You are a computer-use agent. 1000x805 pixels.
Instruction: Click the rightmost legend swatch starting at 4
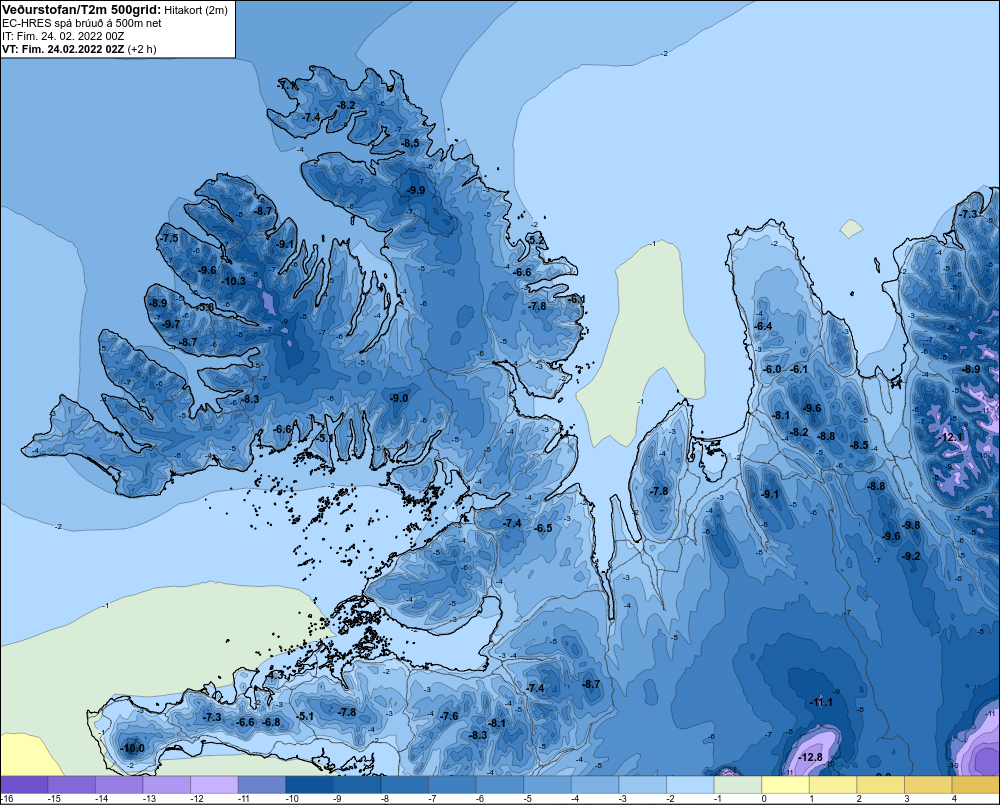pyautogui.click(x=975, y=784)
